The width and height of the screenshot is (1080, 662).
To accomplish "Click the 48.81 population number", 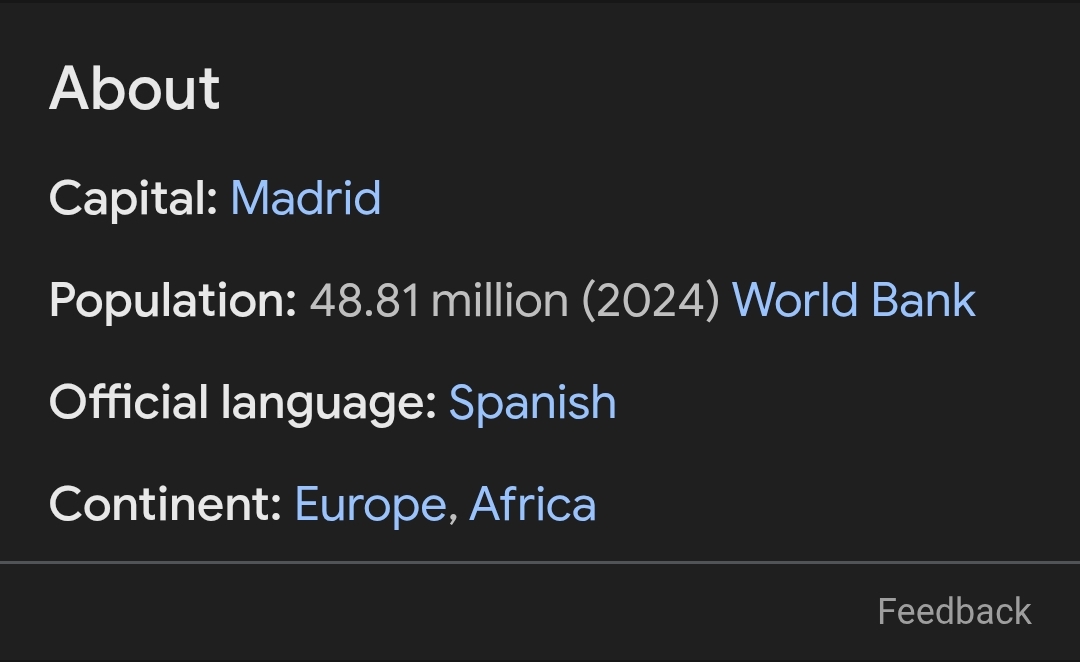I will point(364,300).
